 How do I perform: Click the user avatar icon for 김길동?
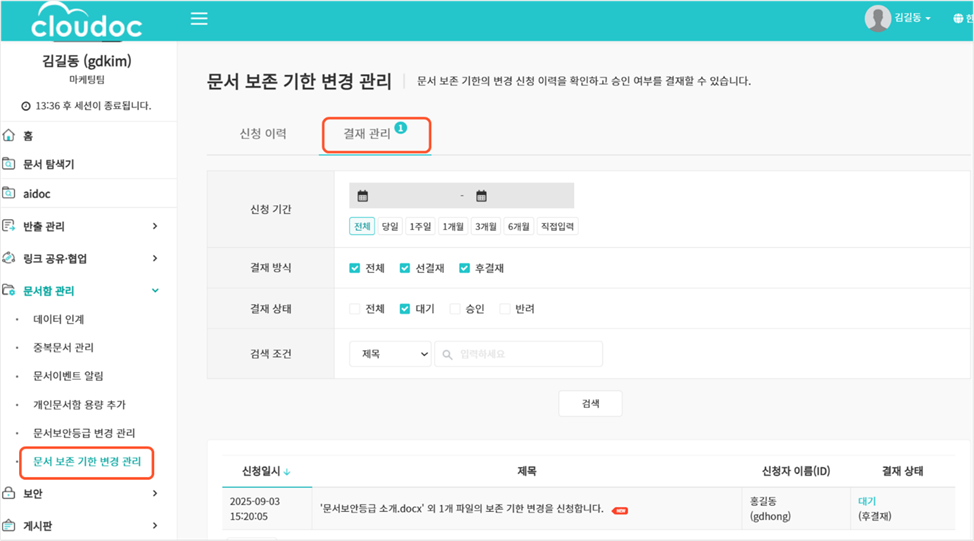coord(877,18)
